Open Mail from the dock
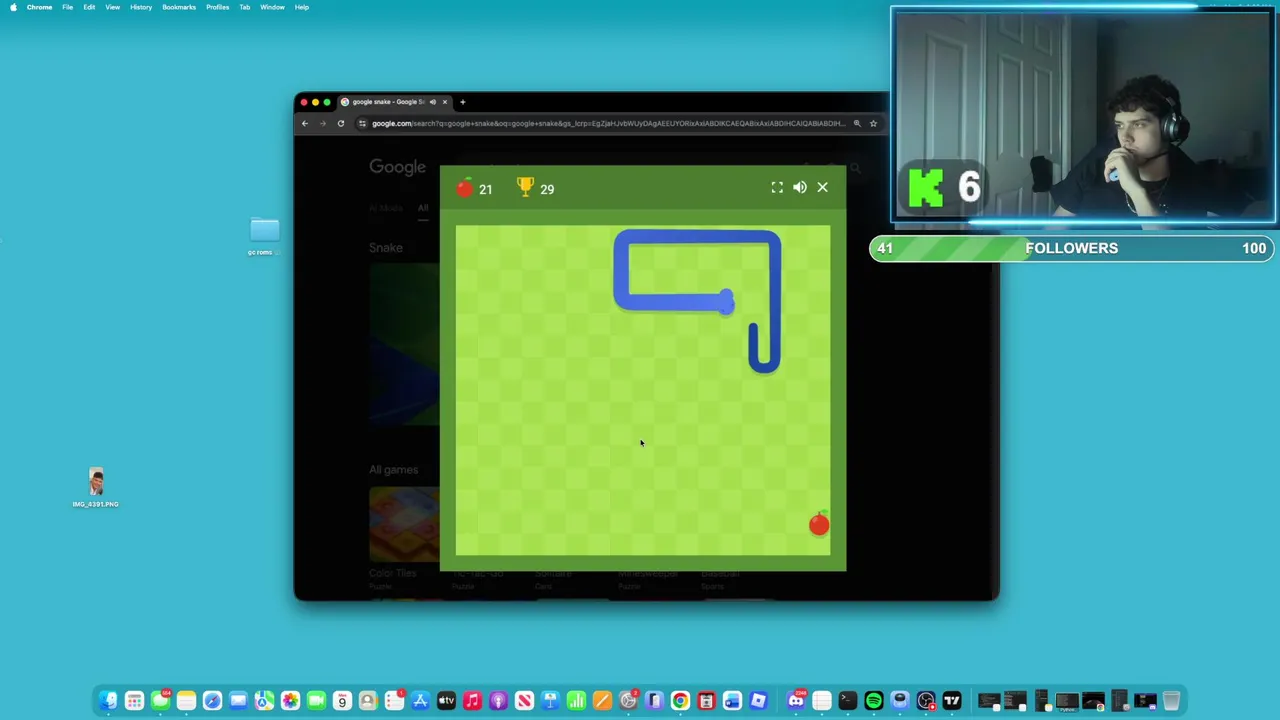The image size is (1280, 720). 238,700
